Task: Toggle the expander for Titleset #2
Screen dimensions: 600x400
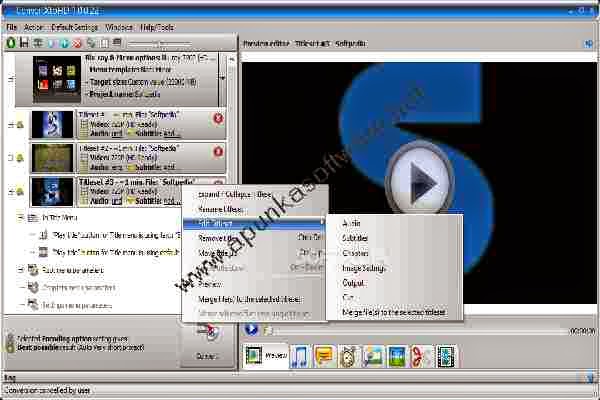Action: [11, 158]
